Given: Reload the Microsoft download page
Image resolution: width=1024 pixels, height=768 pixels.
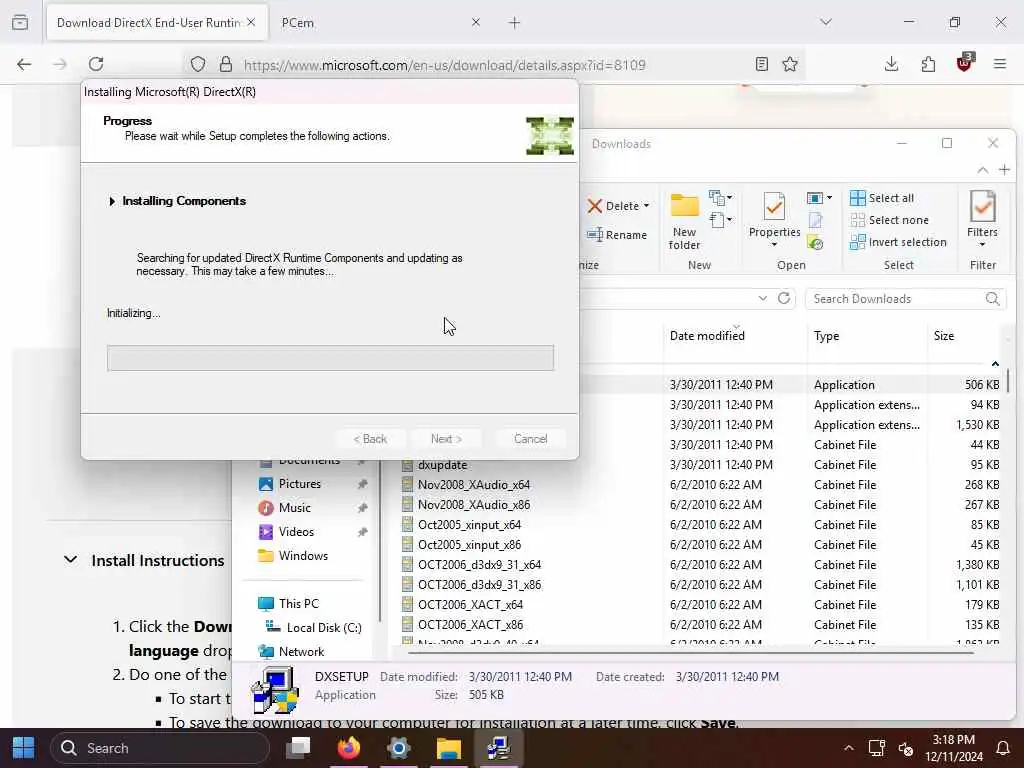Looking at the screenshot, I should (x=96, y=64).
